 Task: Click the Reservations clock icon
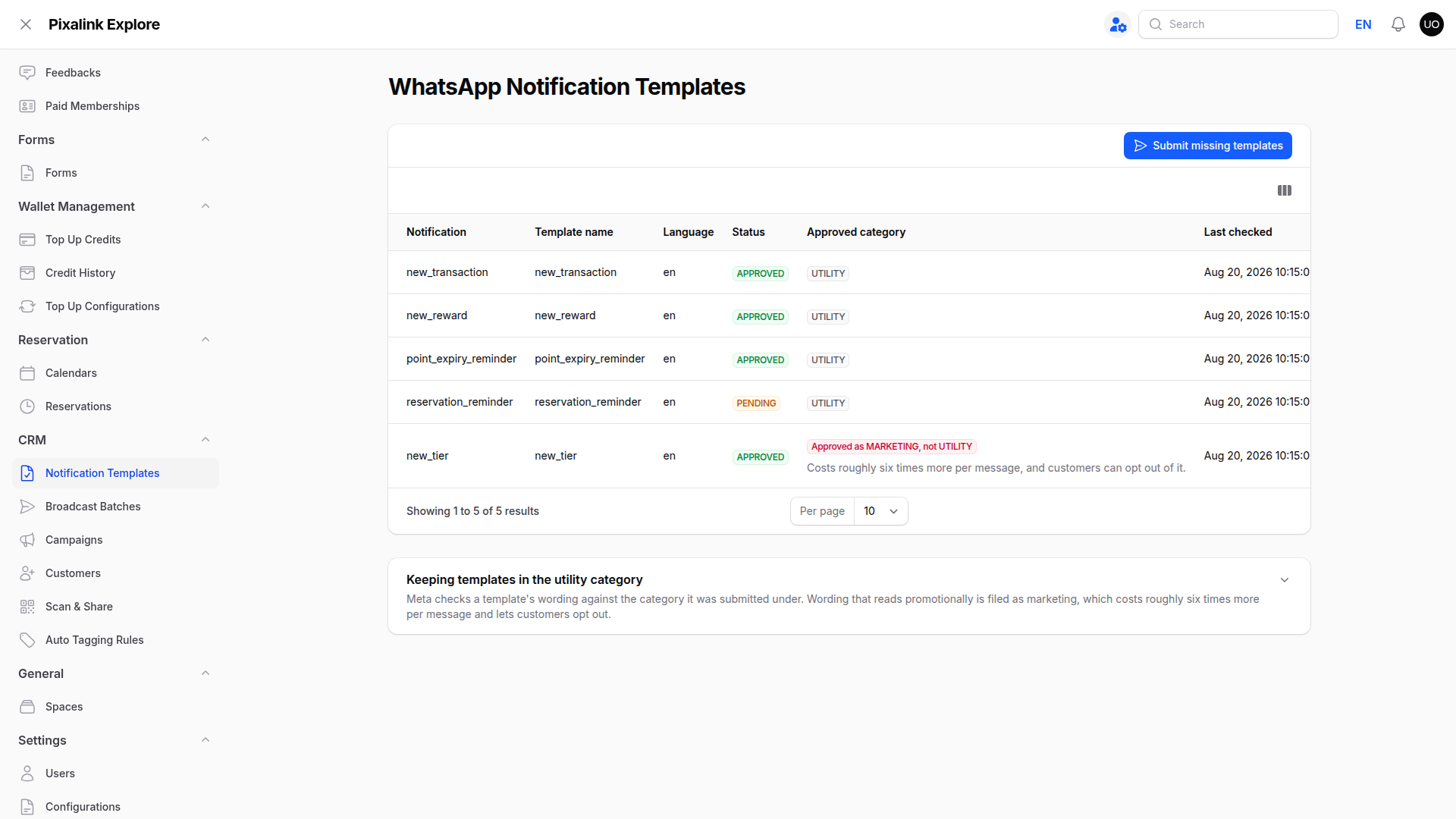coord(27,406)
